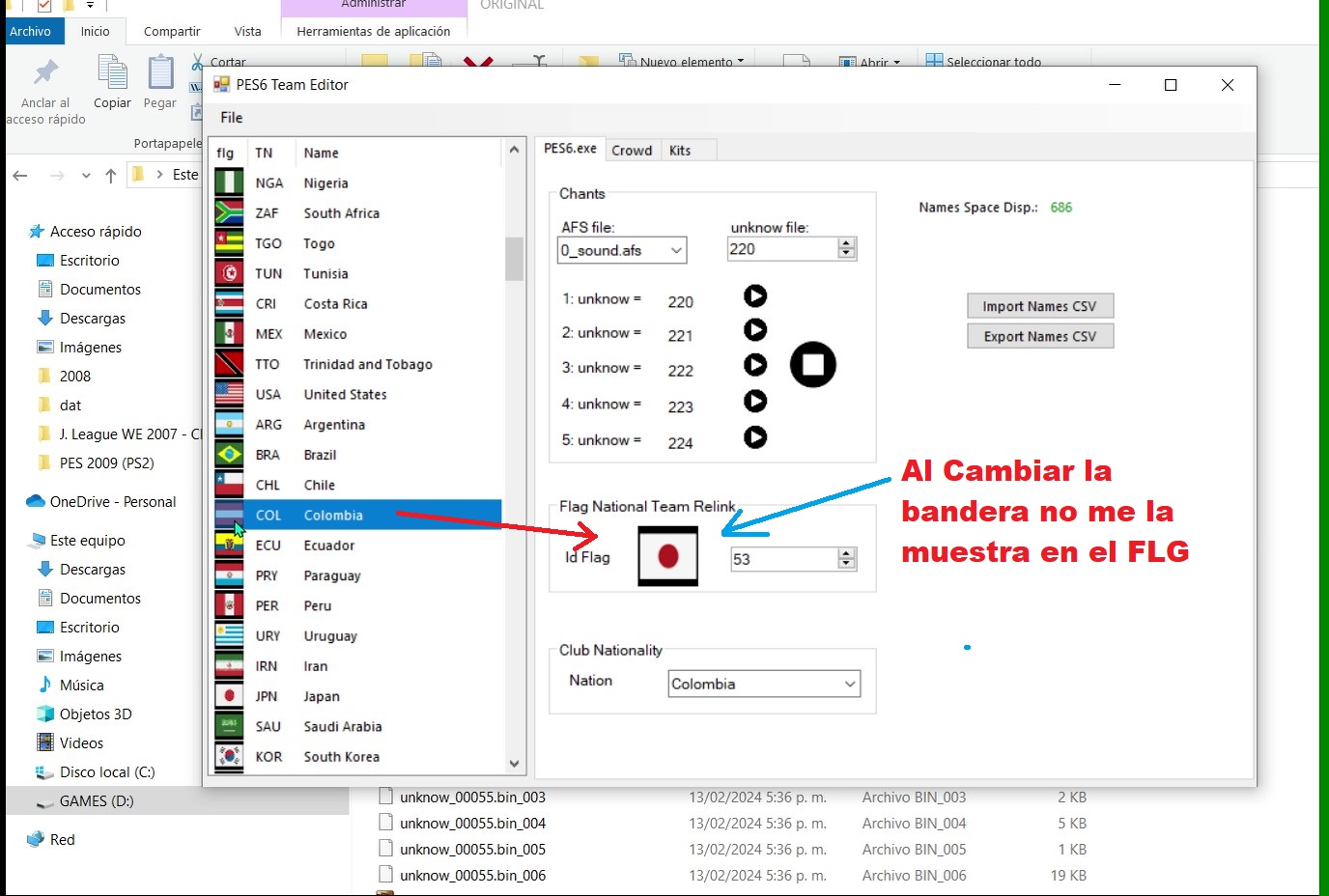Image resolution: width=1329 pixels, height=896 pixels.
Task: Open the File menu in PES6 Team Editor
Action: tap(232, 117)
